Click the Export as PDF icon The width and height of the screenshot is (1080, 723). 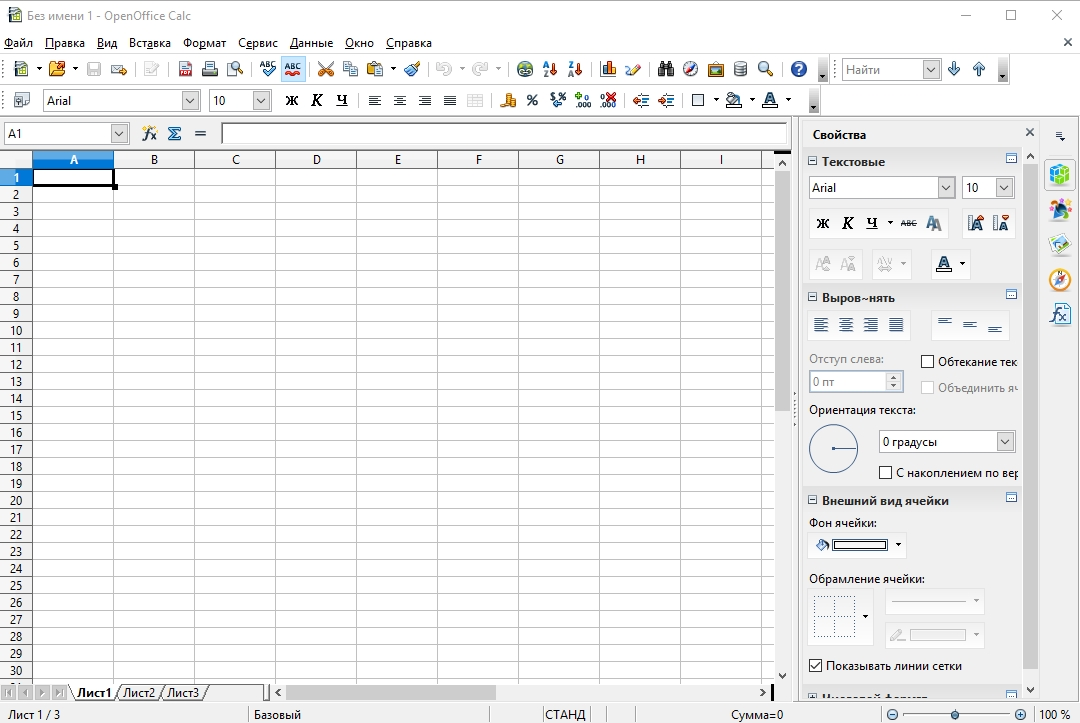pyautogui.click(x=186, y=69)
